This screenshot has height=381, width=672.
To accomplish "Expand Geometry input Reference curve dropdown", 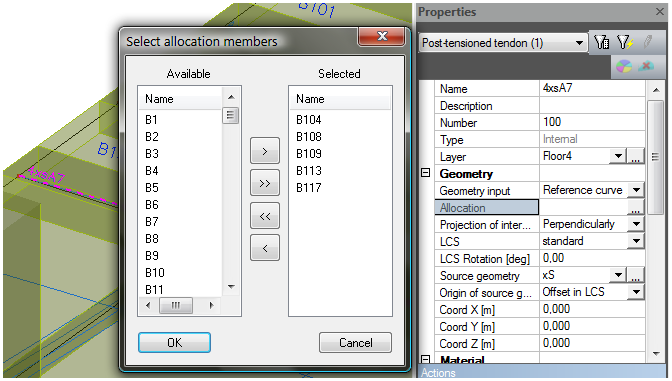I will (636, 190).
